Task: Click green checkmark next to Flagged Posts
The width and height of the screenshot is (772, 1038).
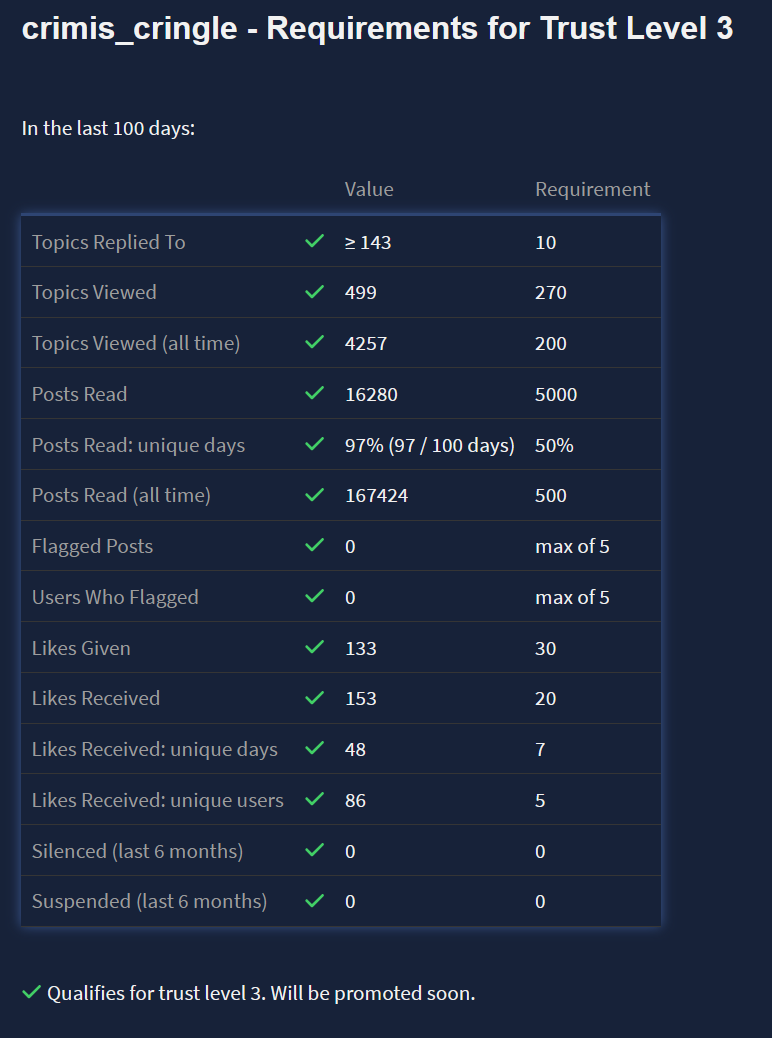Action: [315, 546]
